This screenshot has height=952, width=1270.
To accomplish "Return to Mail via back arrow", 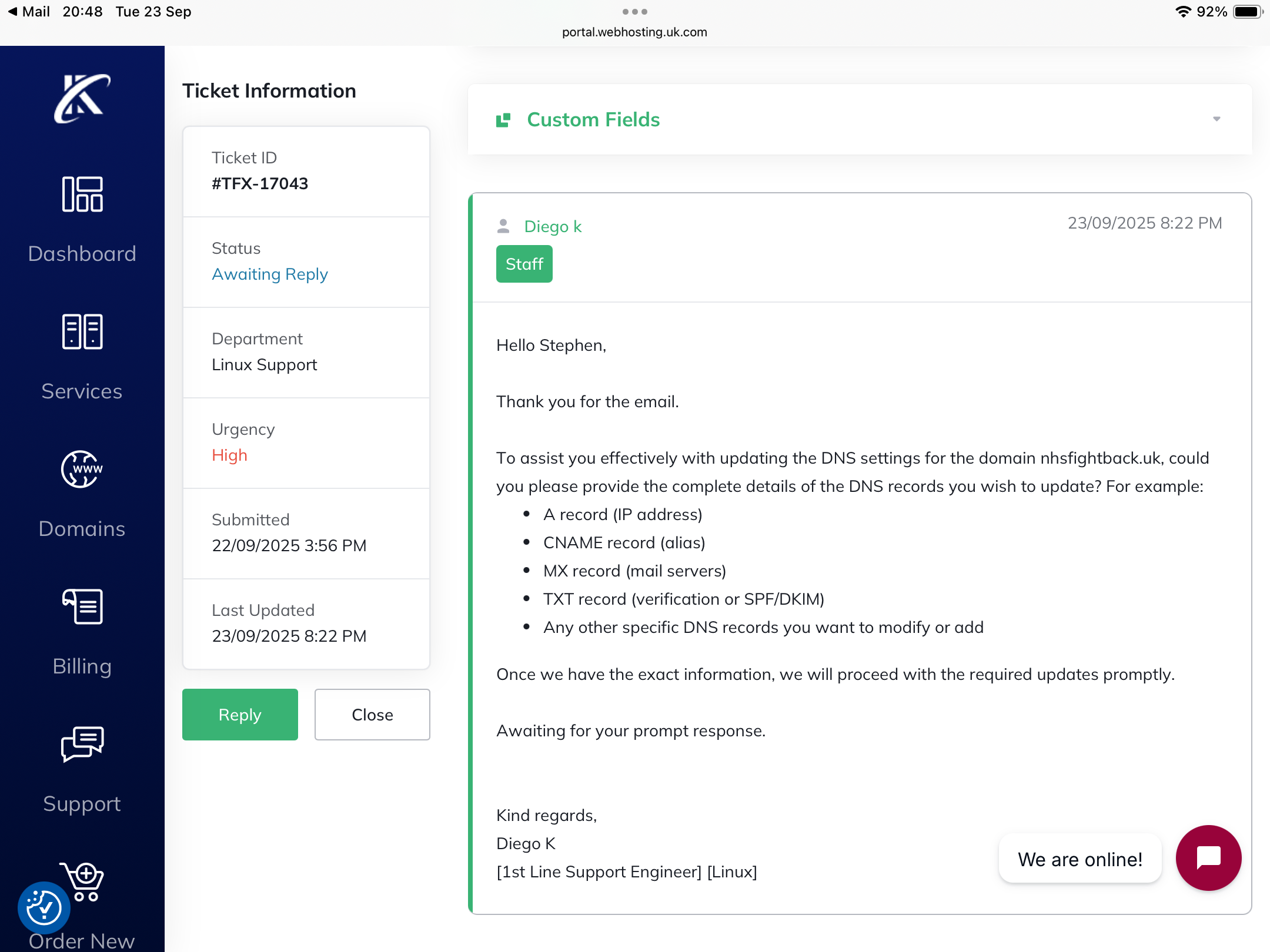I will [x=13, y=12].
